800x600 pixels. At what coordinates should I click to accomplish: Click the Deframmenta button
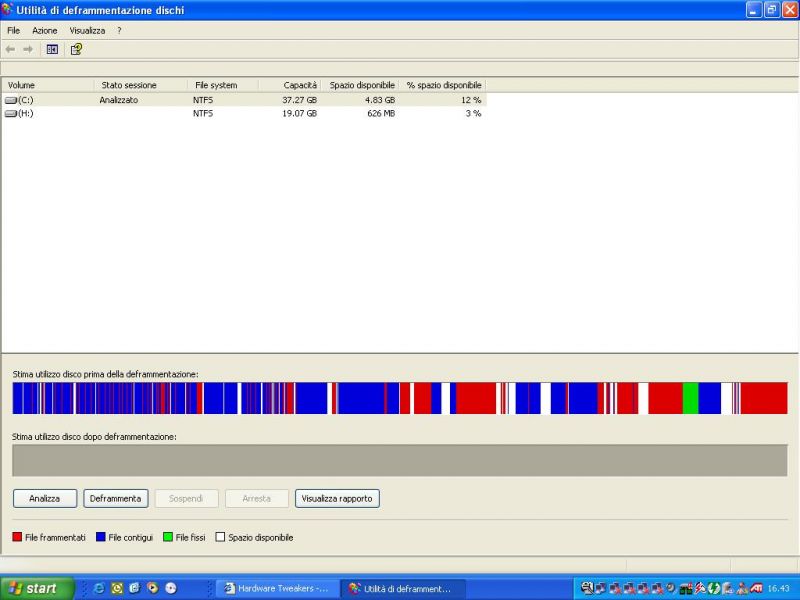(116, 498)
